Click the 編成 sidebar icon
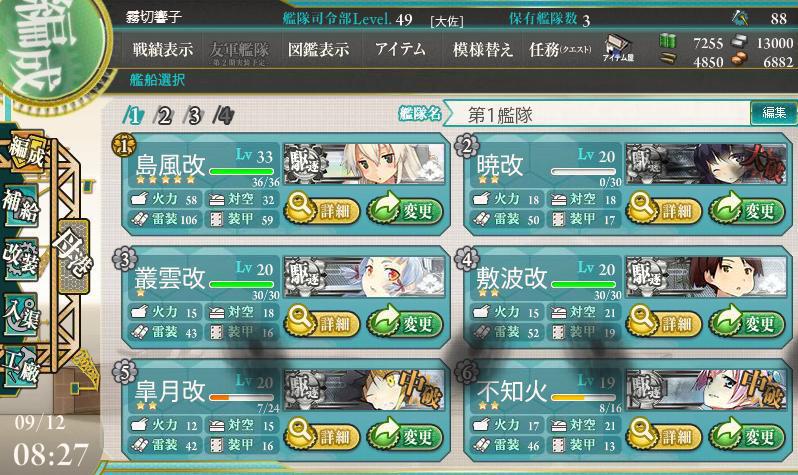 coord(24,151)
